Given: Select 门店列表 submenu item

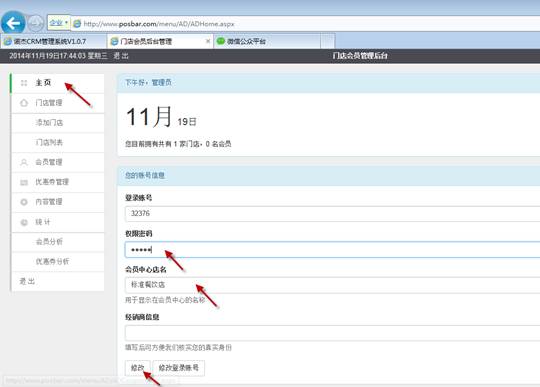Looking at the screenshot, I should (58, 142).
